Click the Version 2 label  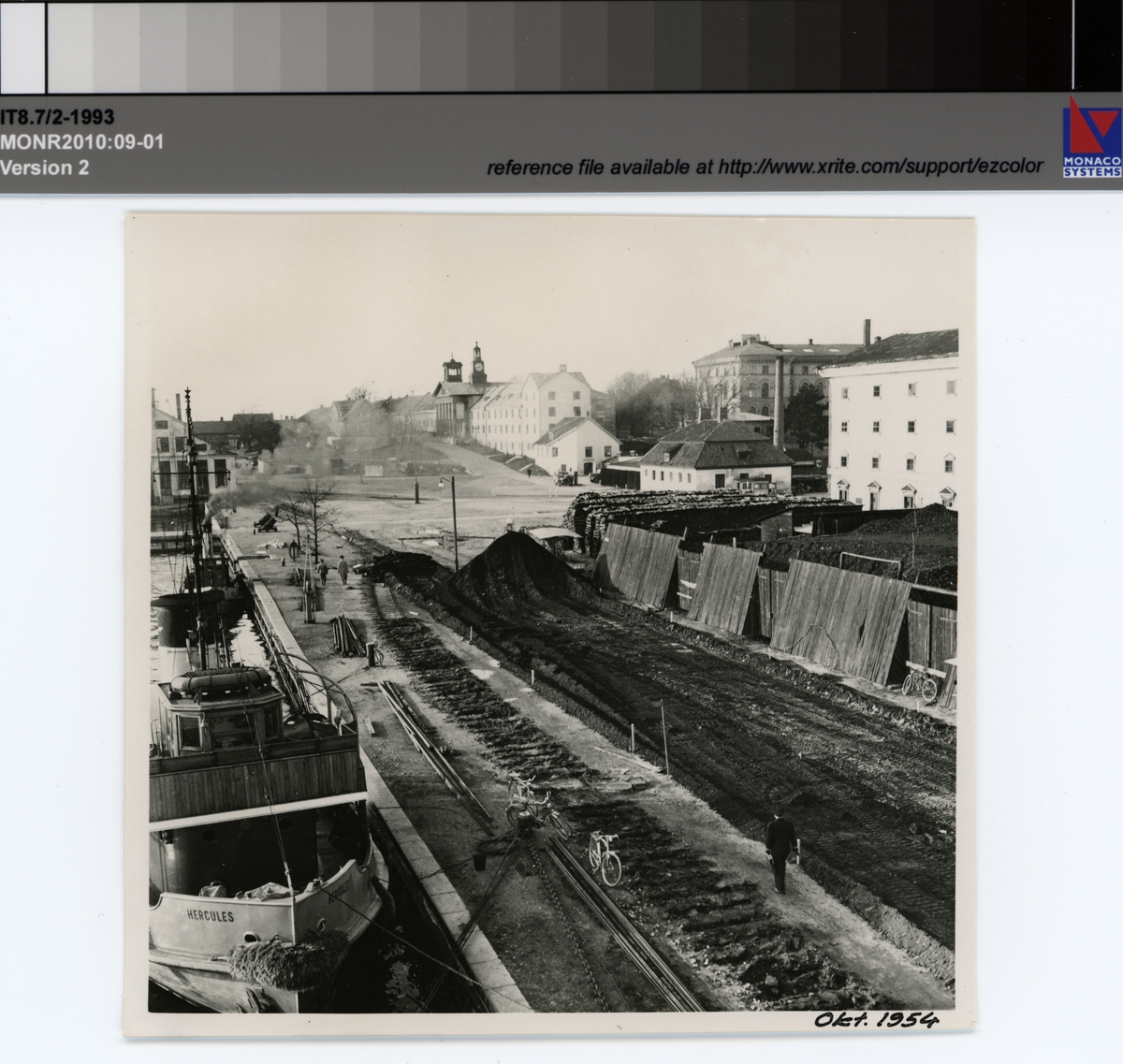click(45, 168)
